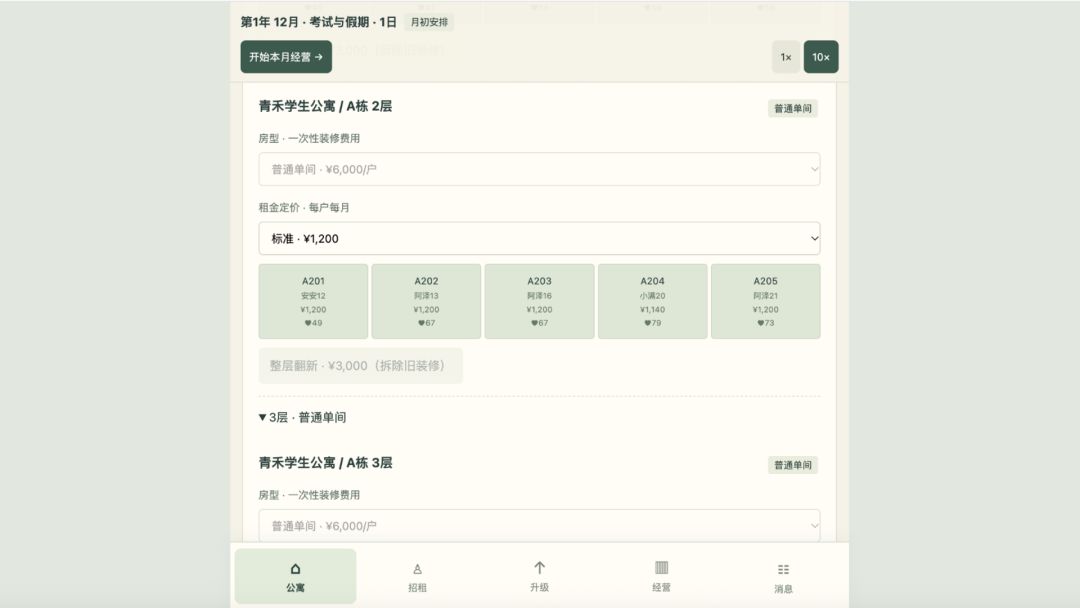
Task: Collapse the 3层 · 普通单间 section
Action: (302, 417)
